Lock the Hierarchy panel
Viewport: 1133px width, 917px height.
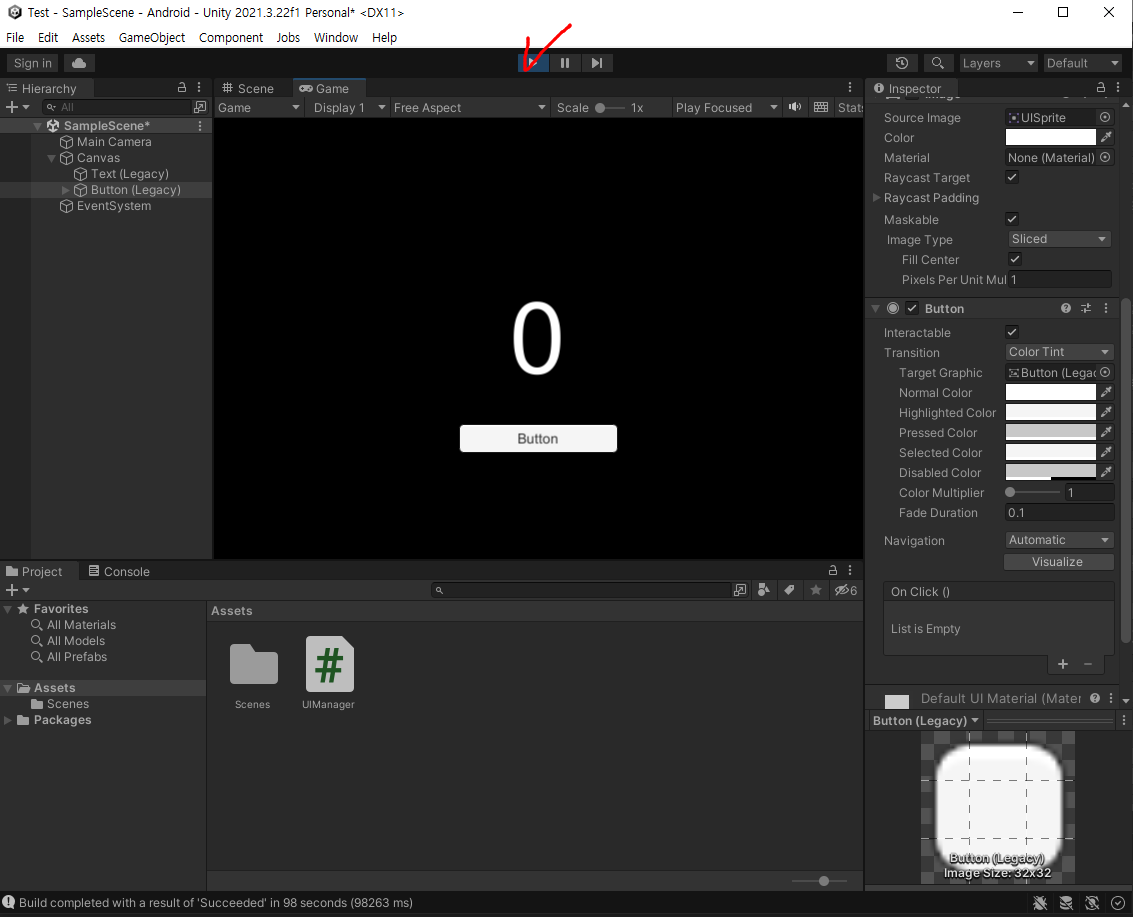coord(182,87)
